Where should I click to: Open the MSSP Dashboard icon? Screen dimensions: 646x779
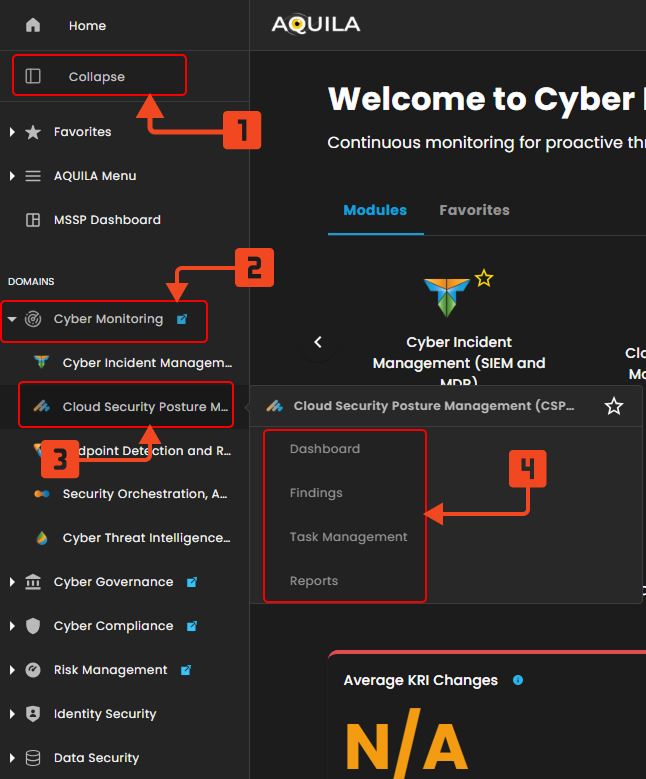(33, 220)
